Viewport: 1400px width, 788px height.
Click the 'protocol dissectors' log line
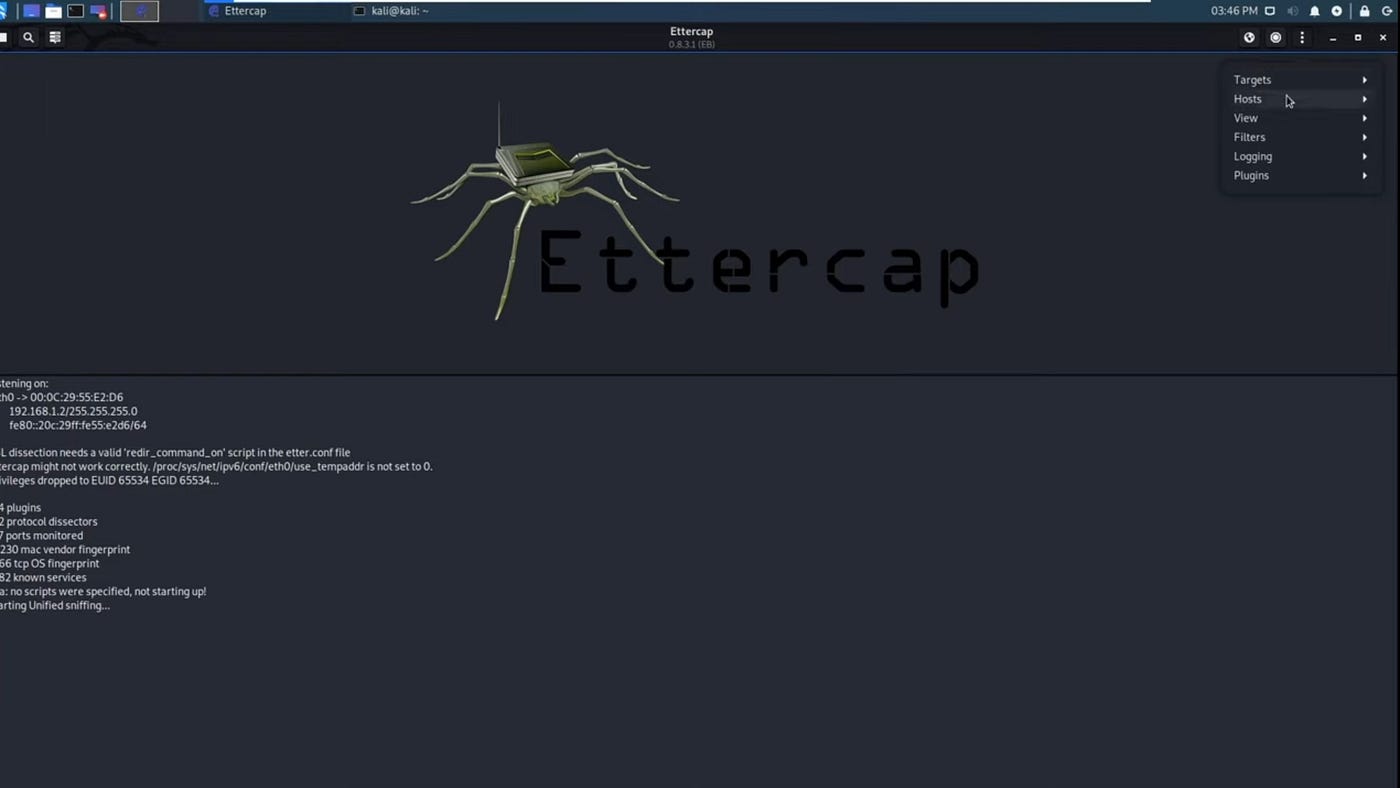(x=49, y=522)
